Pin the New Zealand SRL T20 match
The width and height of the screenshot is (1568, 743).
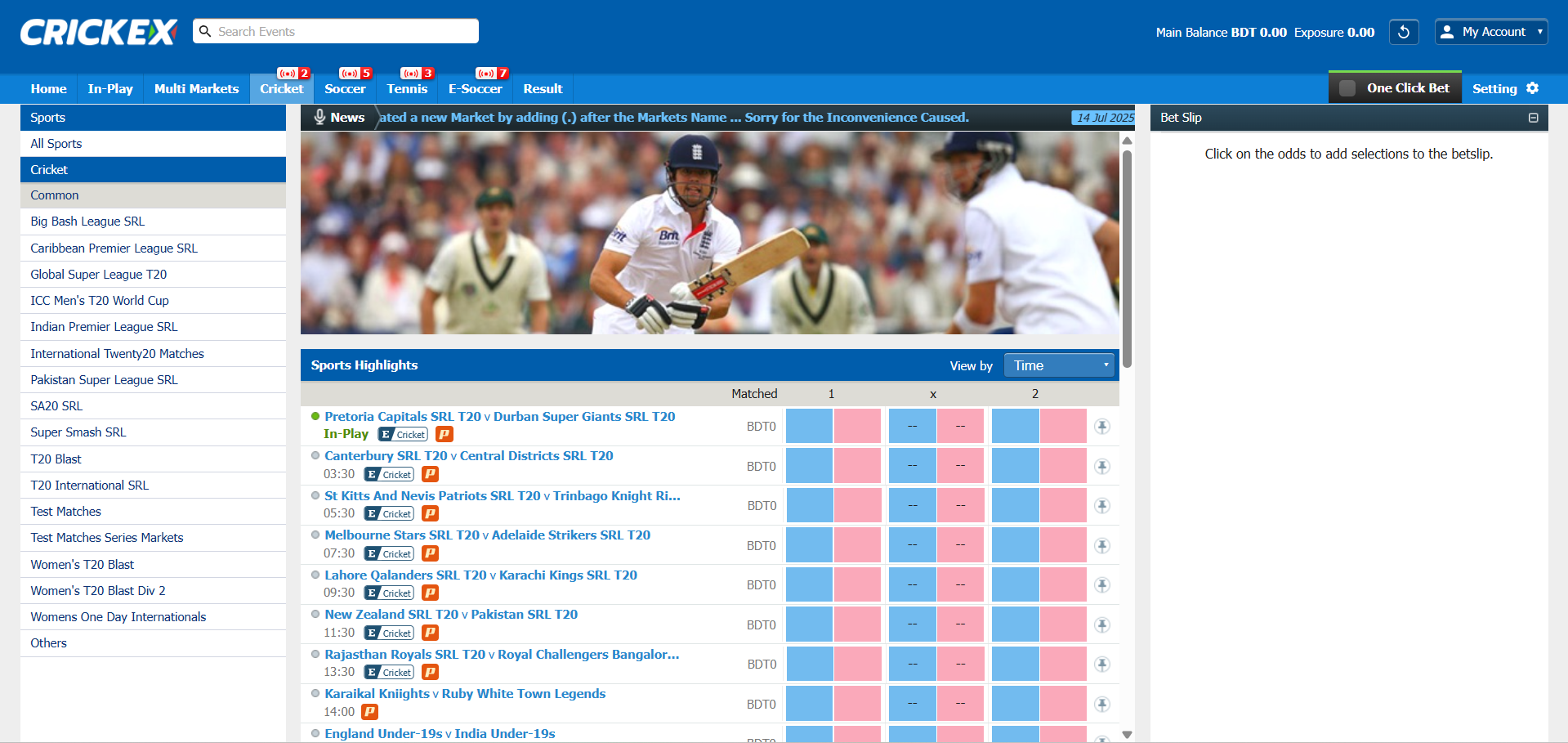coord(1102,624)
